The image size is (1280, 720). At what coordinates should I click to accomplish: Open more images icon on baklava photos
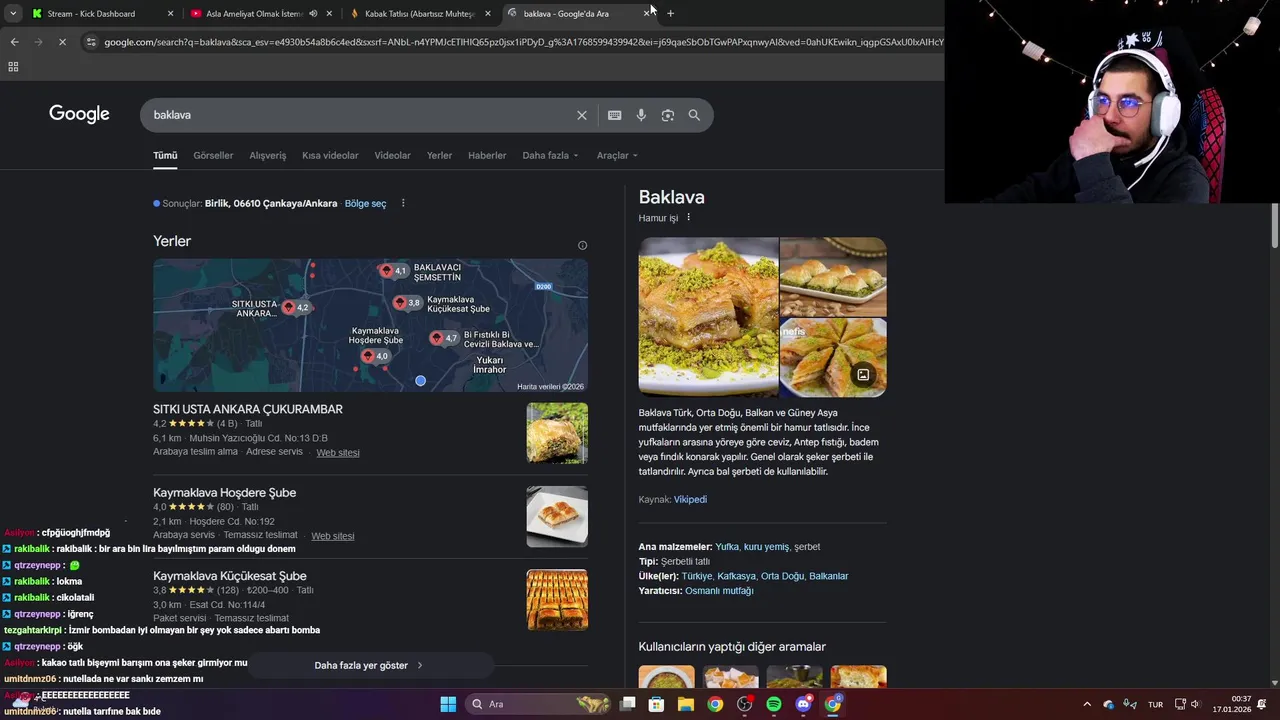pyautogui.click(x=863, y=375)
